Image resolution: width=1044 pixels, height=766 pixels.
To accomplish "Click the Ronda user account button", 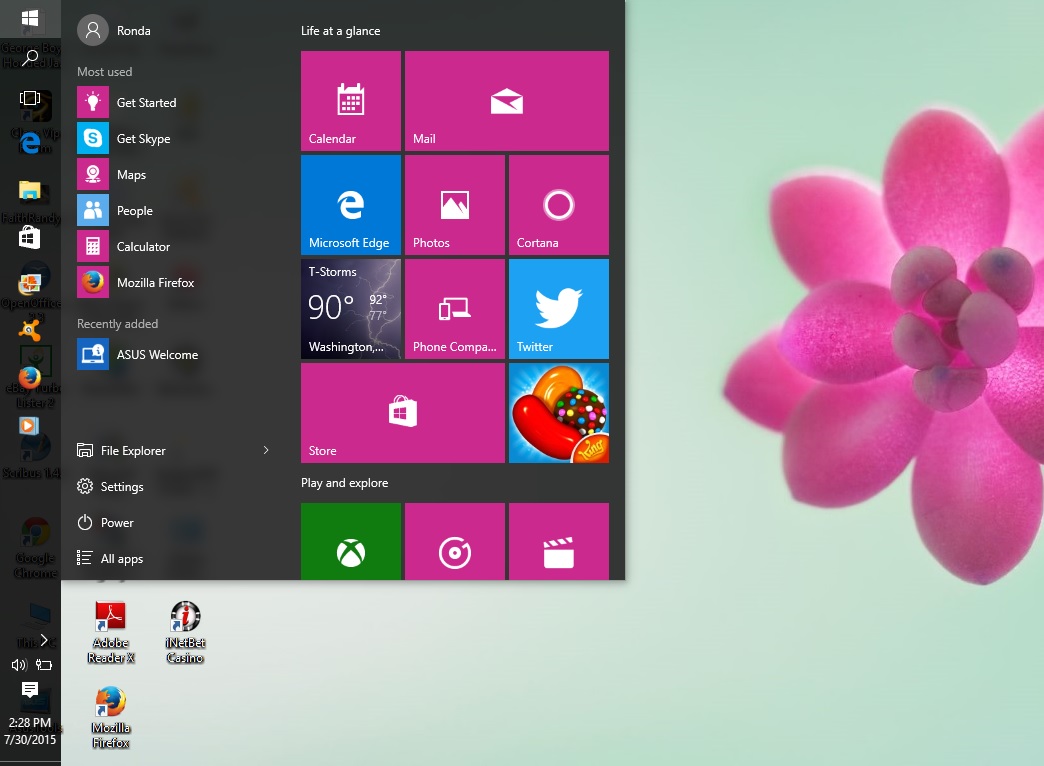I will click(116, 31).
